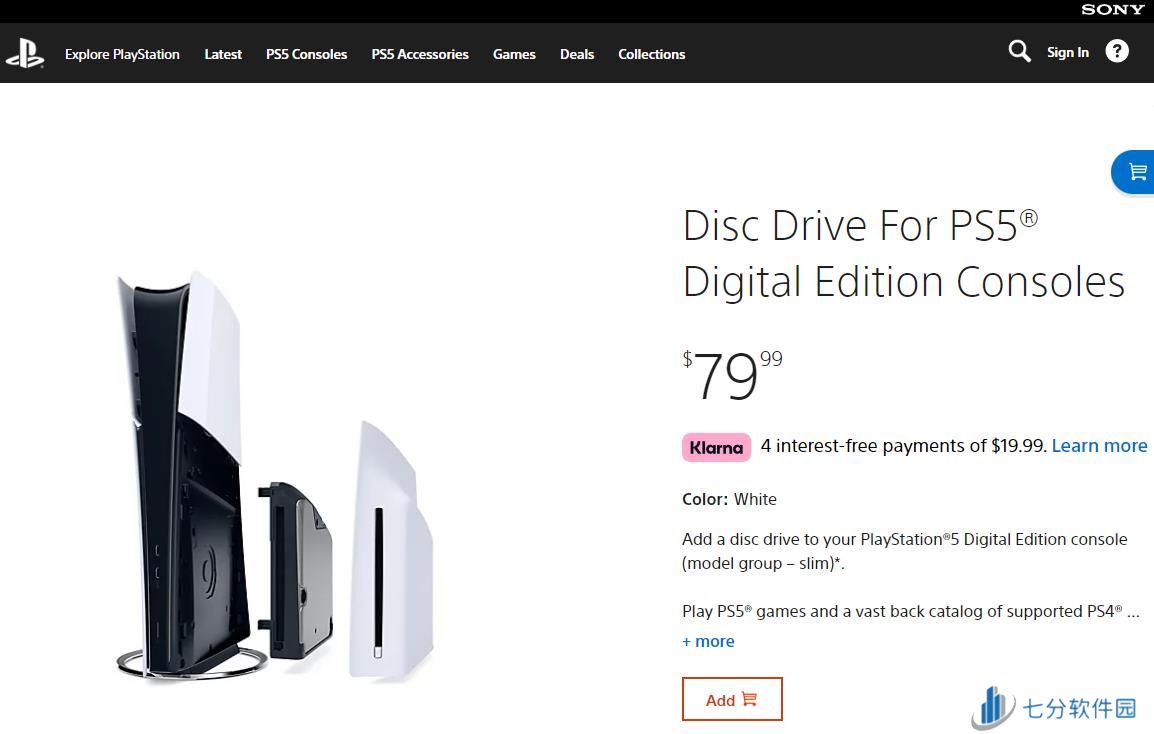Click the Sony logo
The height and width of the screenshot is (734, 1154).
1112,10
